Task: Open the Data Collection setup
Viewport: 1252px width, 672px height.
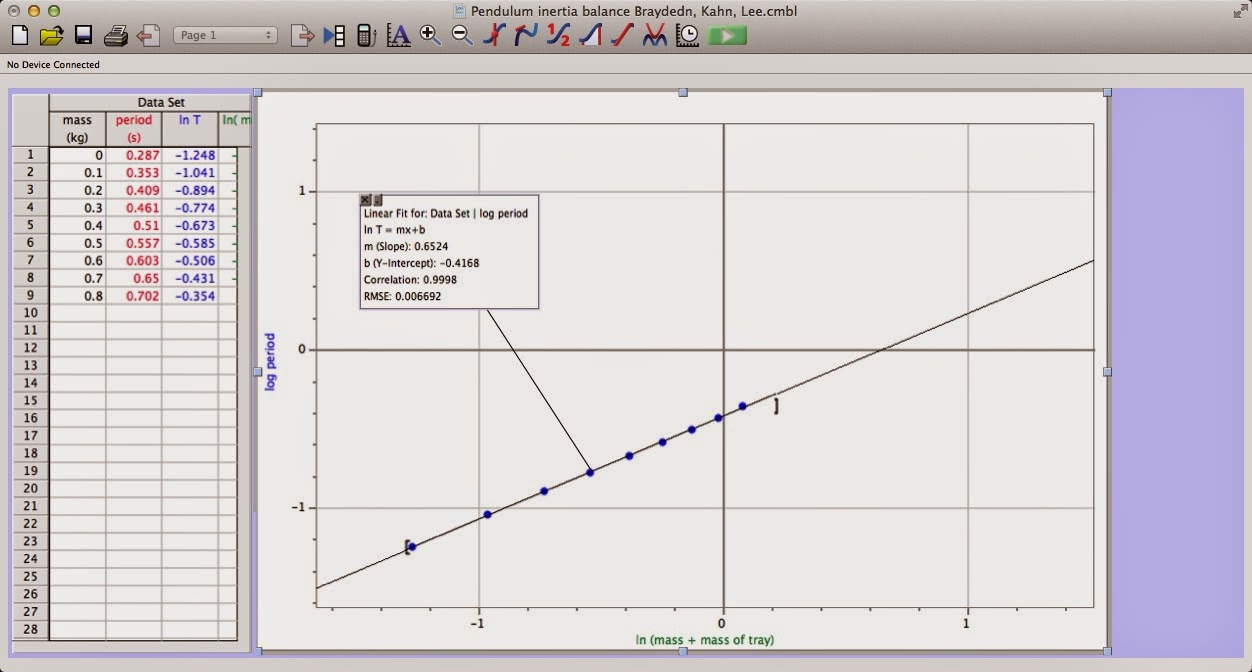Action: (686, 34)
